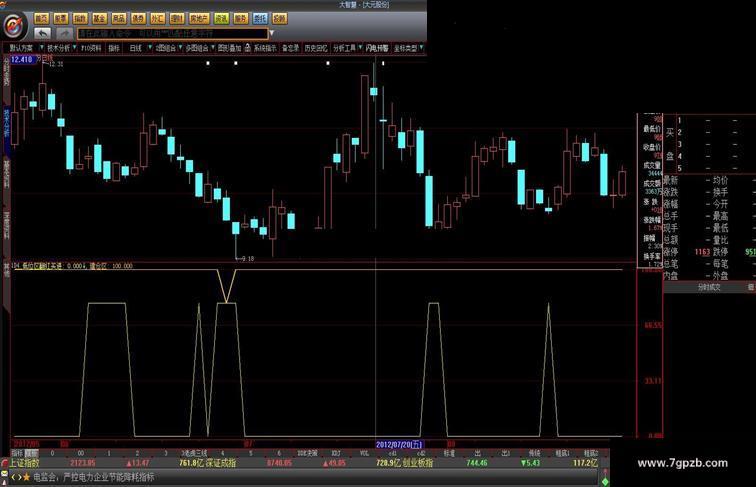The width and height of the screenshot is (756, 487).
Task: Open the F10资料 menu item
Action: pyautogui.click(x=91, y=48)
